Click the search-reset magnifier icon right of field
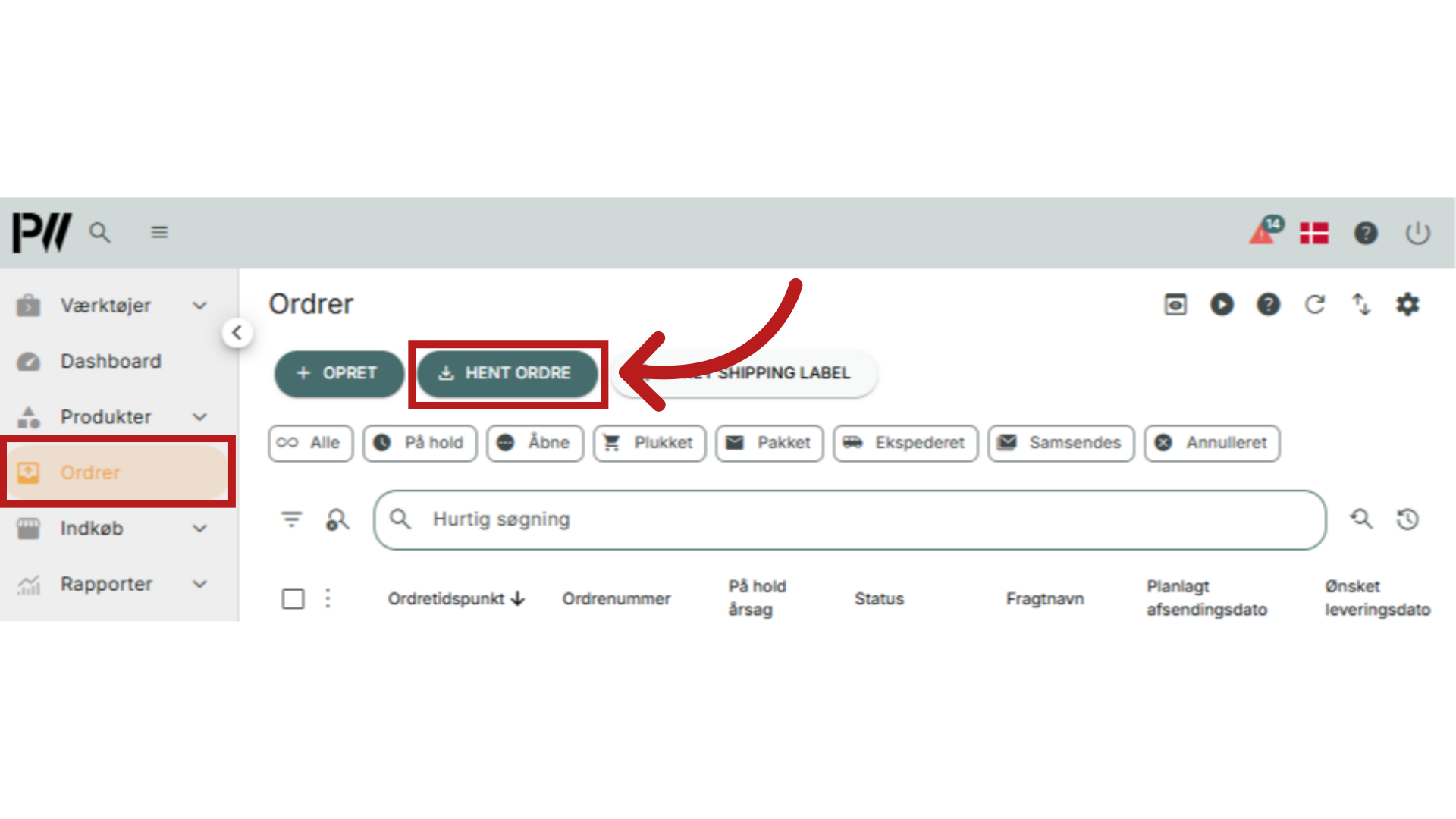The width and height of the screenshot is (1456, 819). 1361,519
